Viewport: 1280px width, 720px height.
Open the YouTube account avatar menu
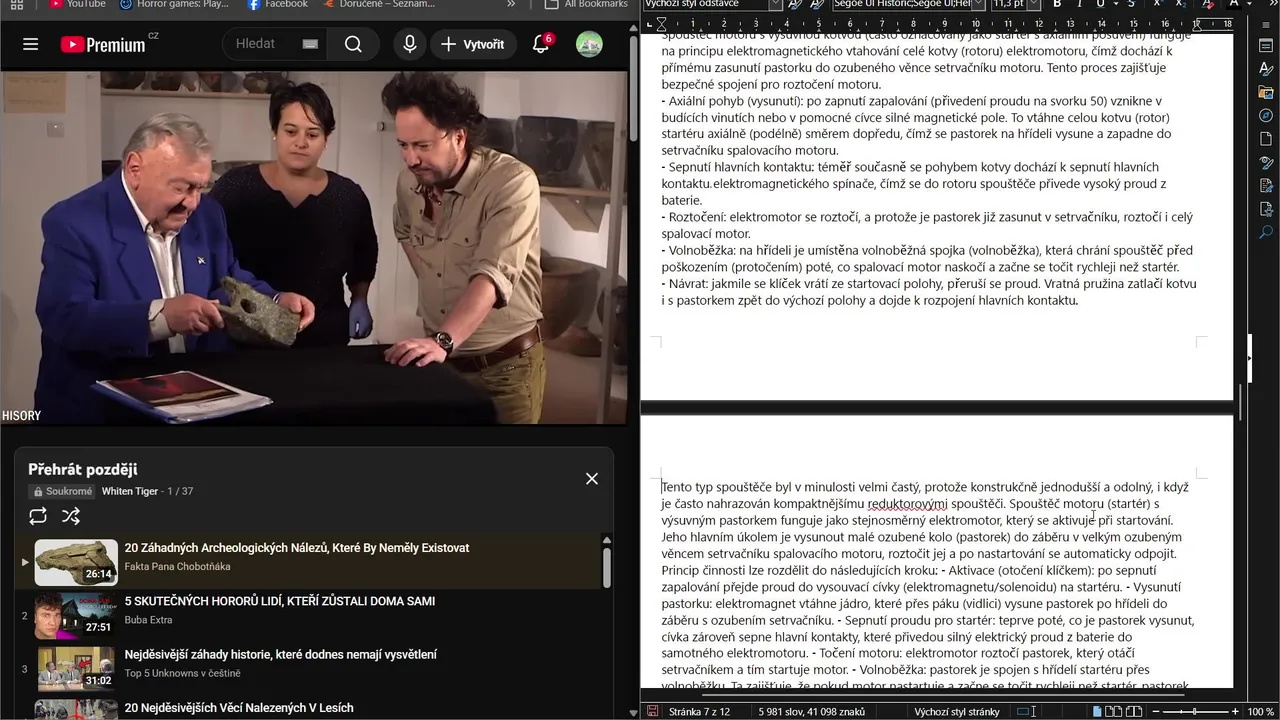tap(589, 44)
